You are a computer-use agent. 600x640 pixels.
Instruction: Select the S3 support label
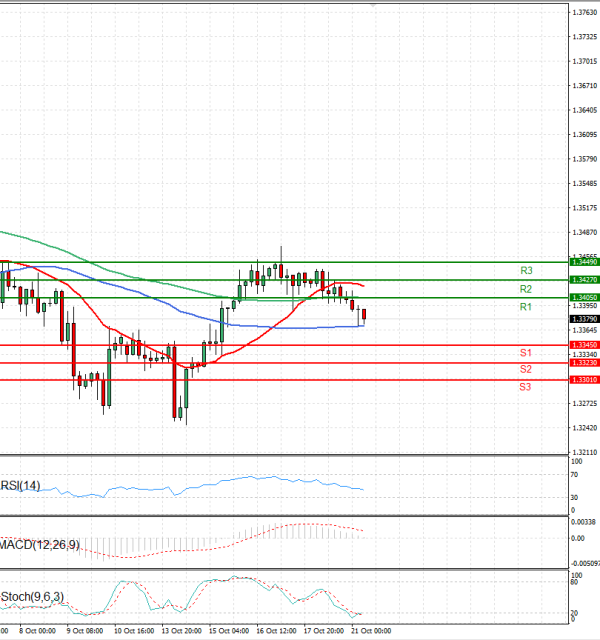[x=525, y=387]
